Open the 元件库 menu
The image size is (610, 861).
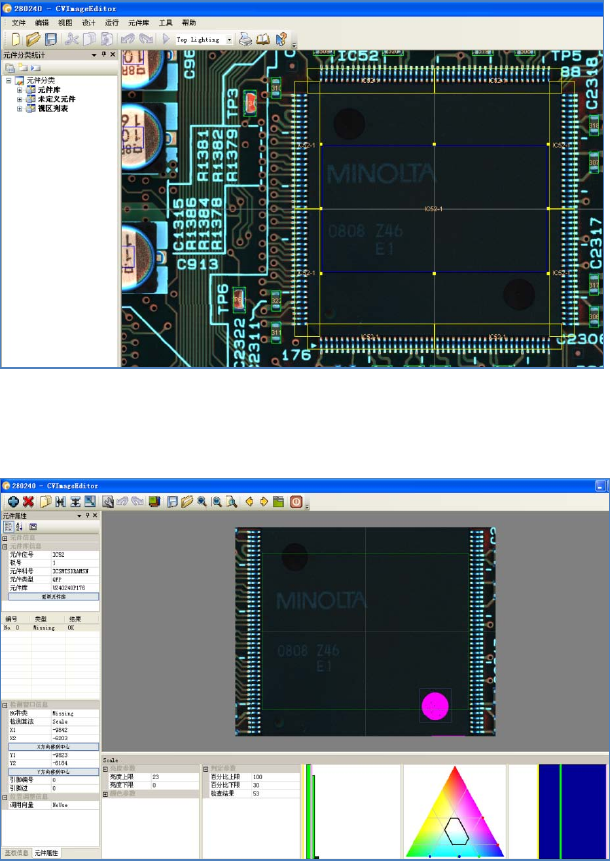(x=139, y=23)
